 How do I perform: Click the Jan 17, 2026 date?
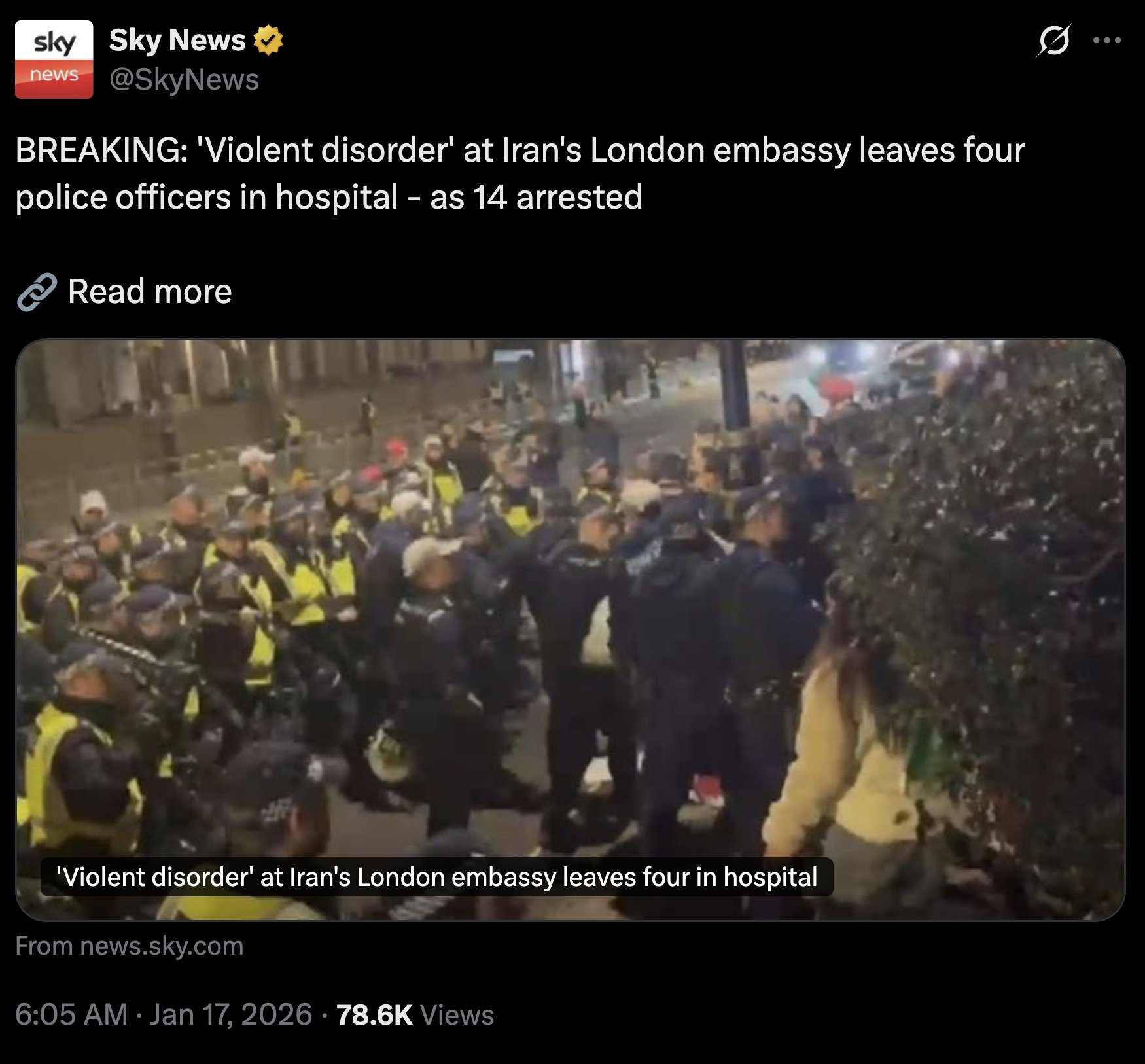231,1015
